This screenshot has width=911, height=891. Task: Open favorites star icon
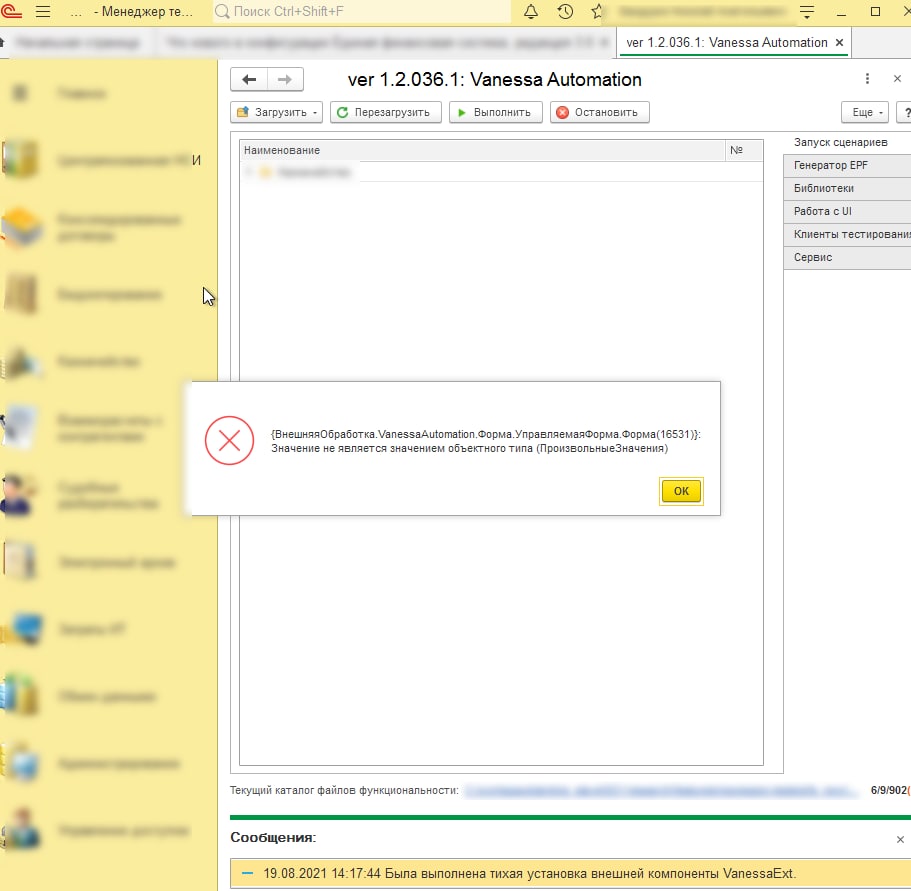pyautogui.click(x=597, y=12)
